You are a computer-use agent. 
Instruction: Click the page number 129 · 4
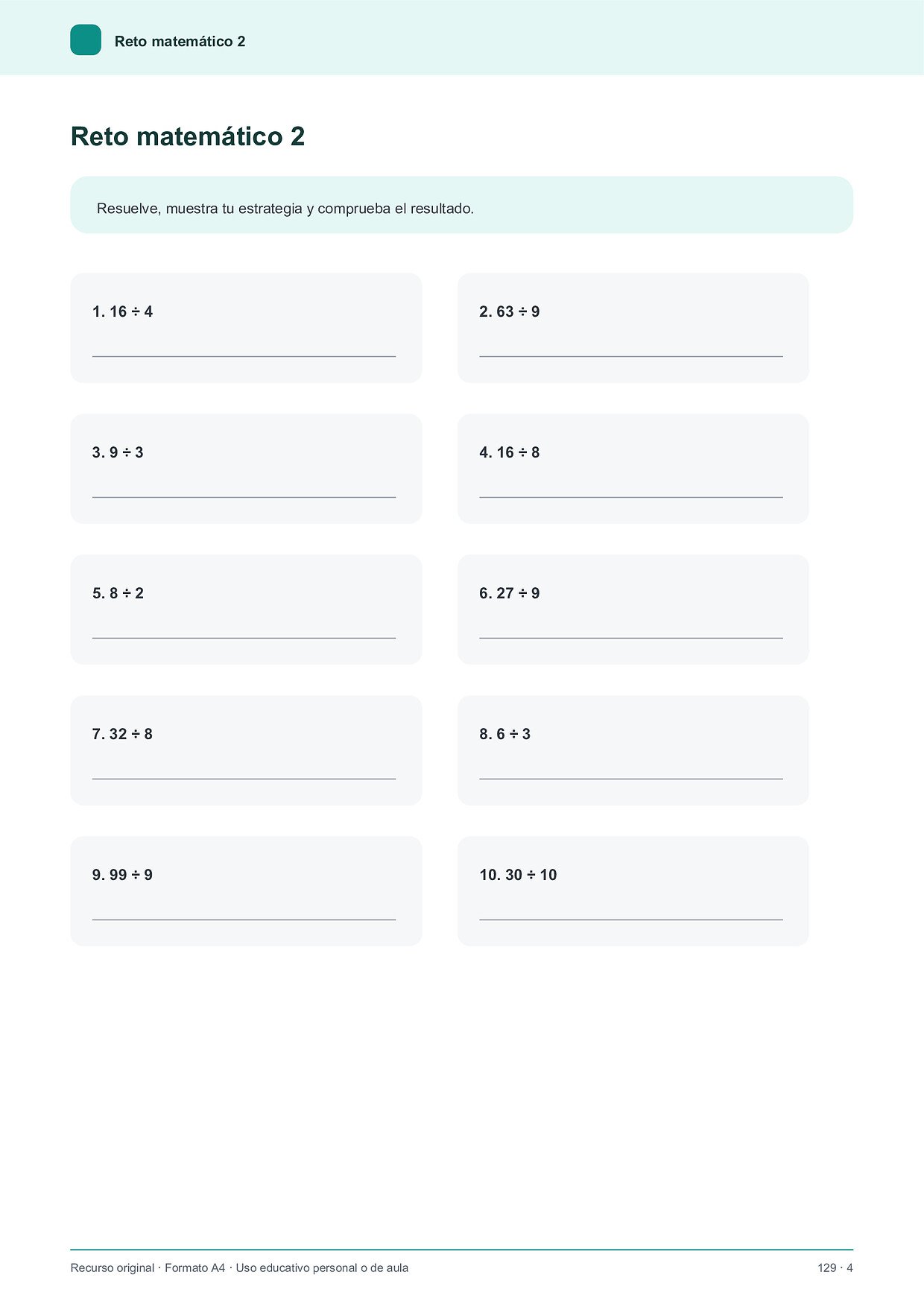(x=835, y=1268)
